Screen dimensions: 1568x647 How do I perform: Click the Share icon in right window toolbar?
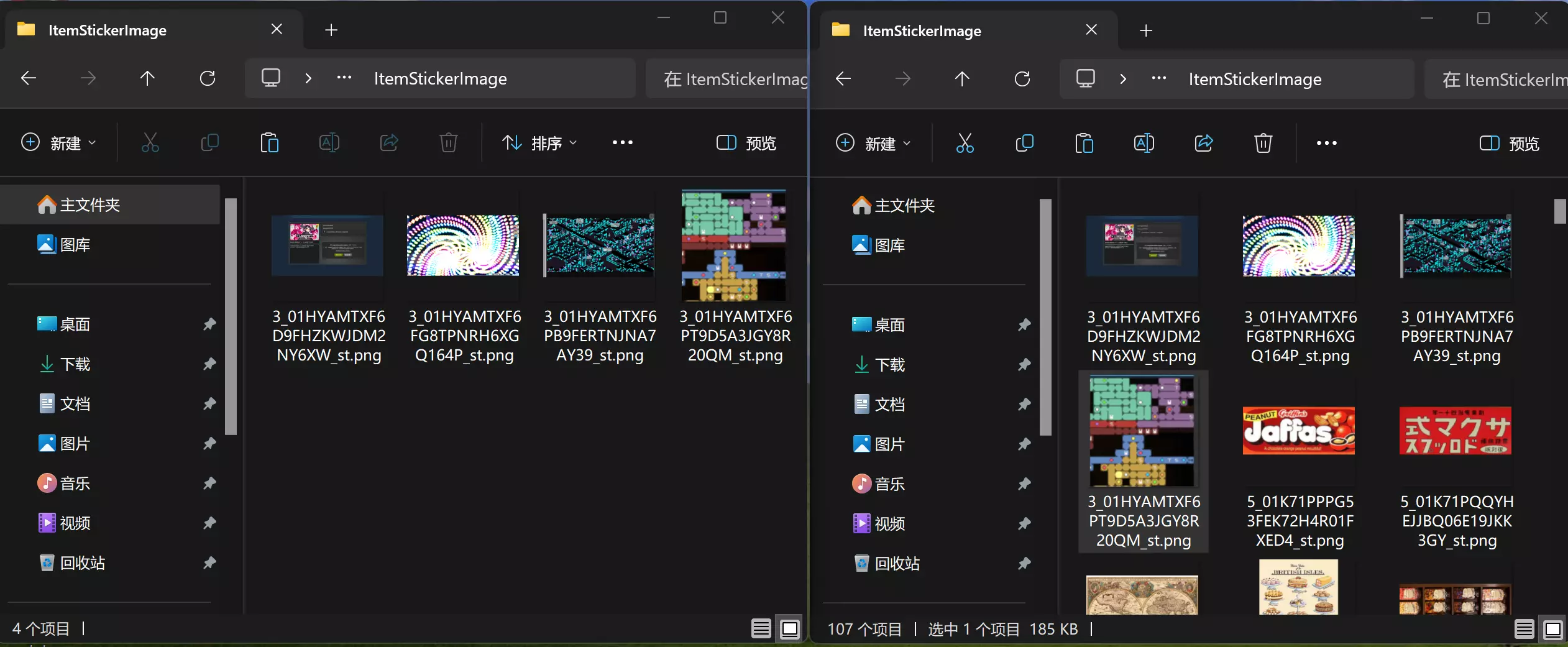(x=1203, y=144)
